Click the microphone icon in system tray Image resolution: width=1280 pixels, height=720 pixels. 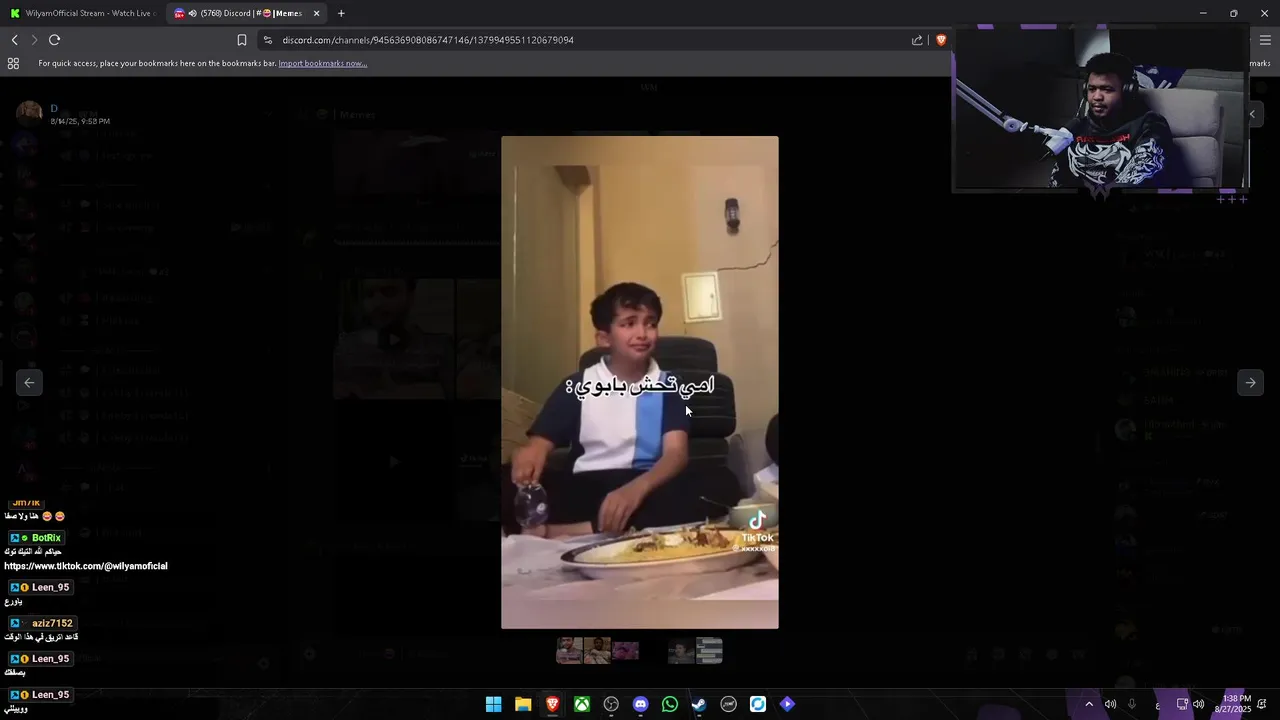point(1132,704)
